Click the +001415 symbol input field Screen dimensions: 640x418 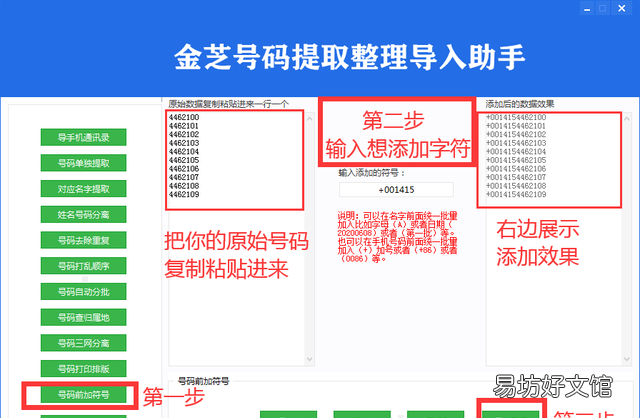tap(396, 190)
